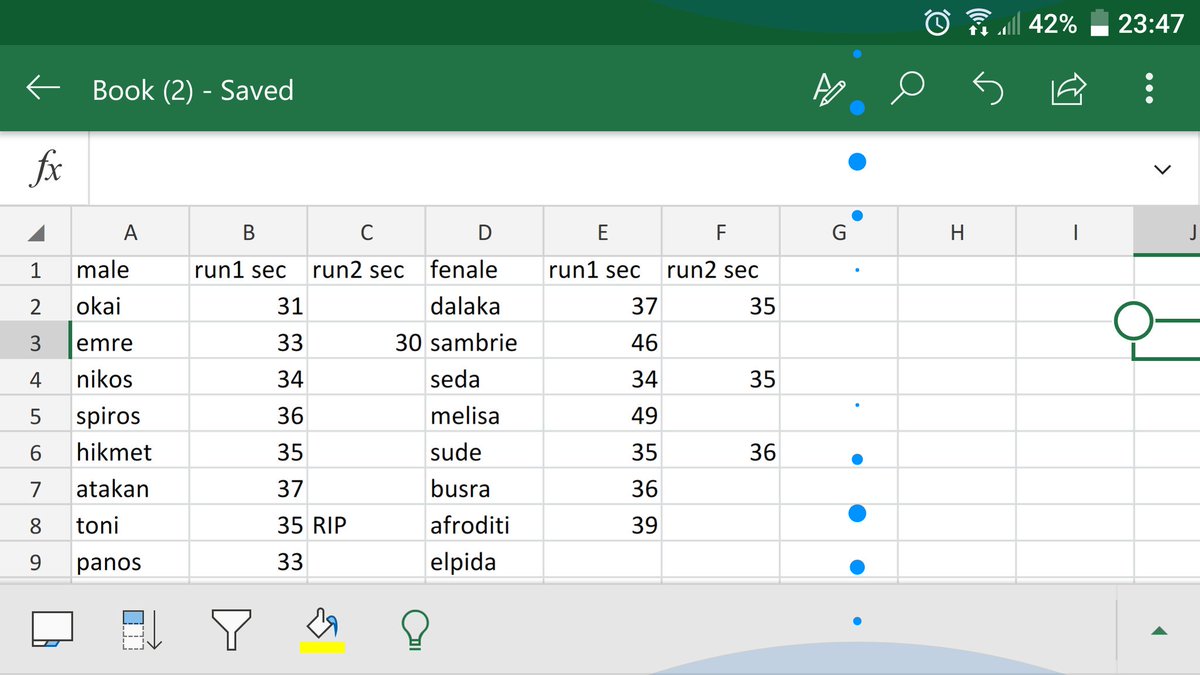Apply filter using the funnel icon
This screenshot has height=675, width=1200.
(231, 630)
